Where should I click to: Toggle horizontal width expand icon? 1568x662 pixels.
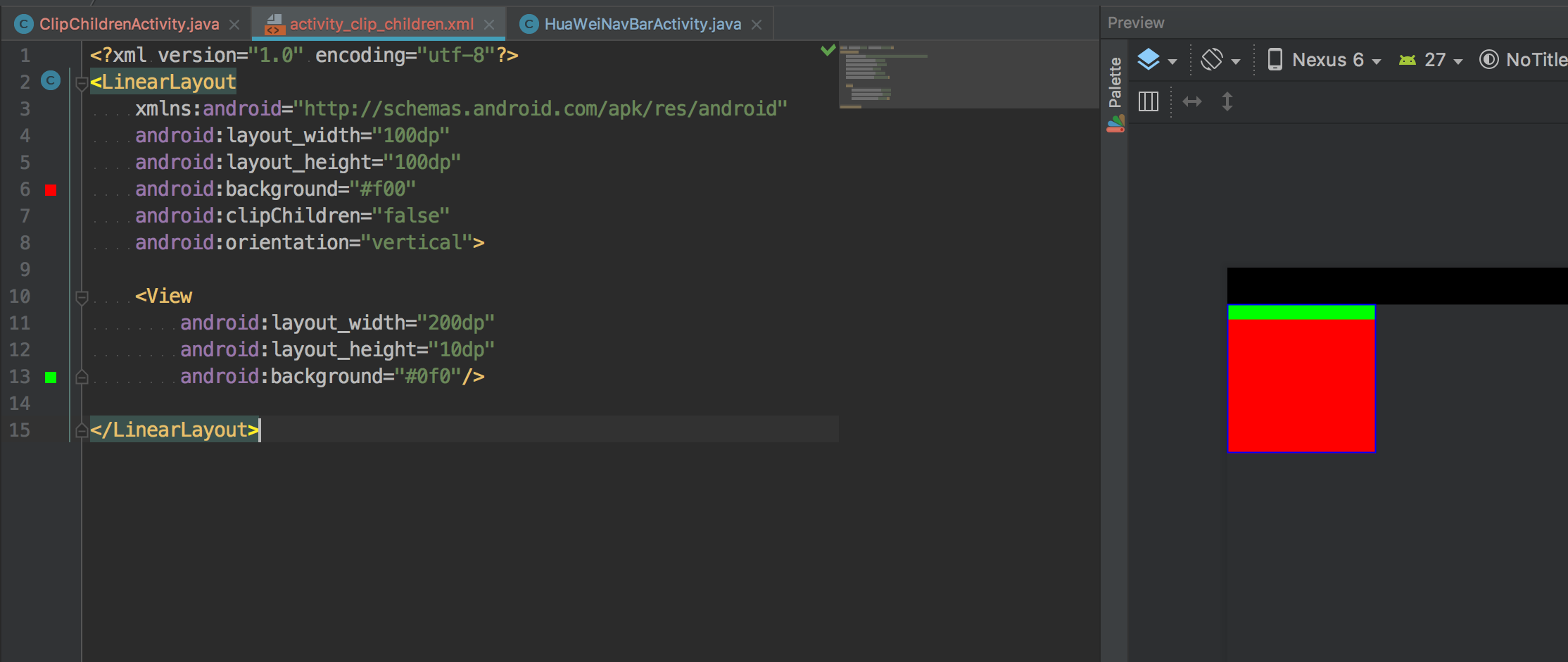pos(1192,101)
